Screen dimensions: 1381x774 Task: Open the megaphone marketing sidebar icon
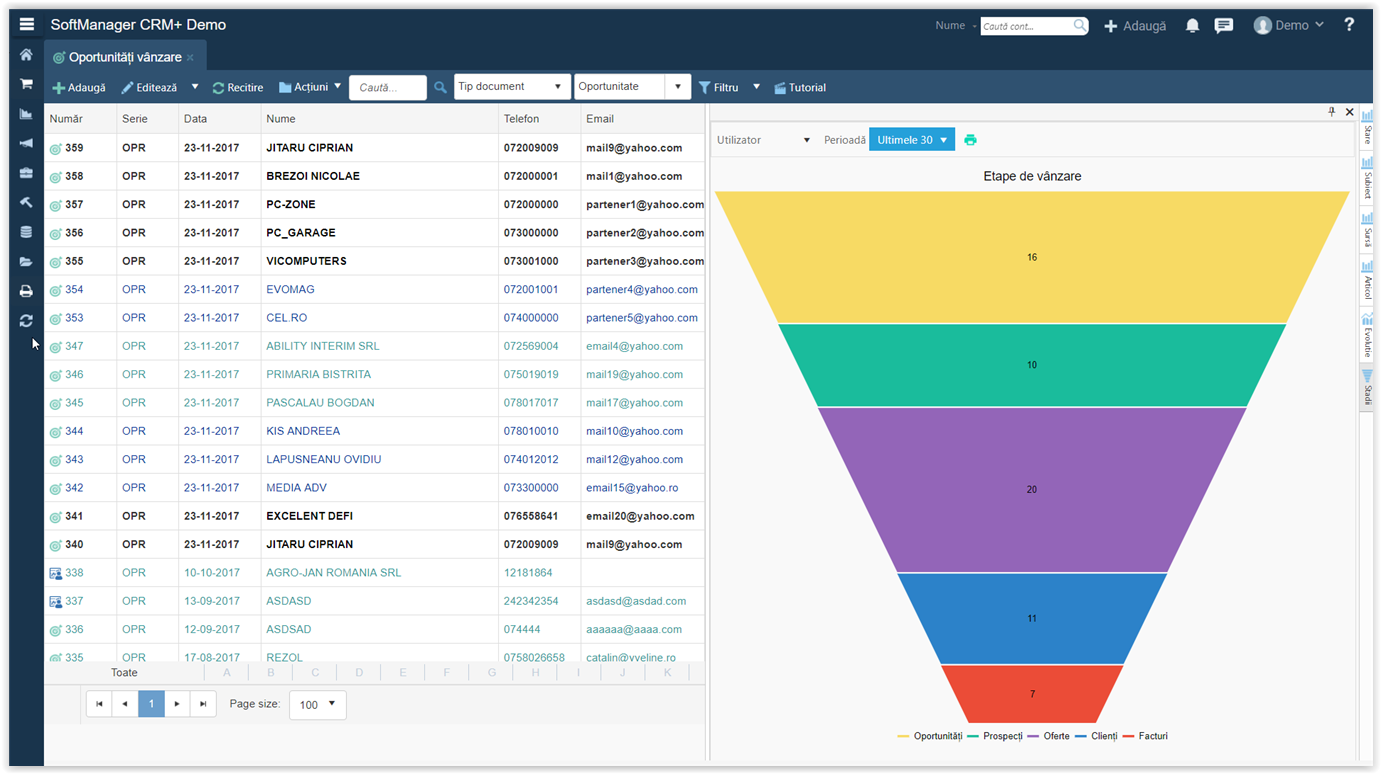click(26, 143)
